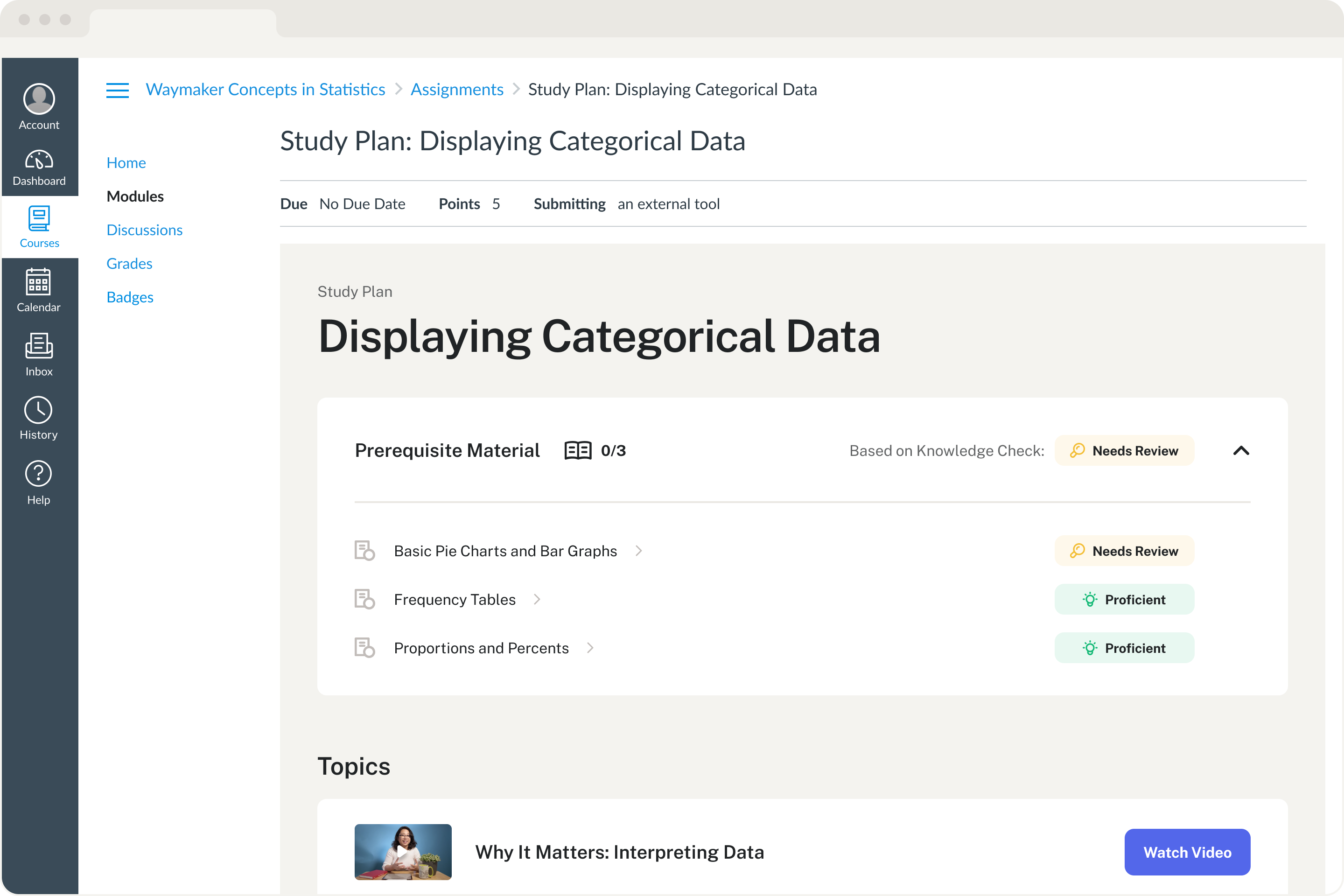Open the Proportions and Percents item
Screen dimensions: 1344x896
click(482, 648)
